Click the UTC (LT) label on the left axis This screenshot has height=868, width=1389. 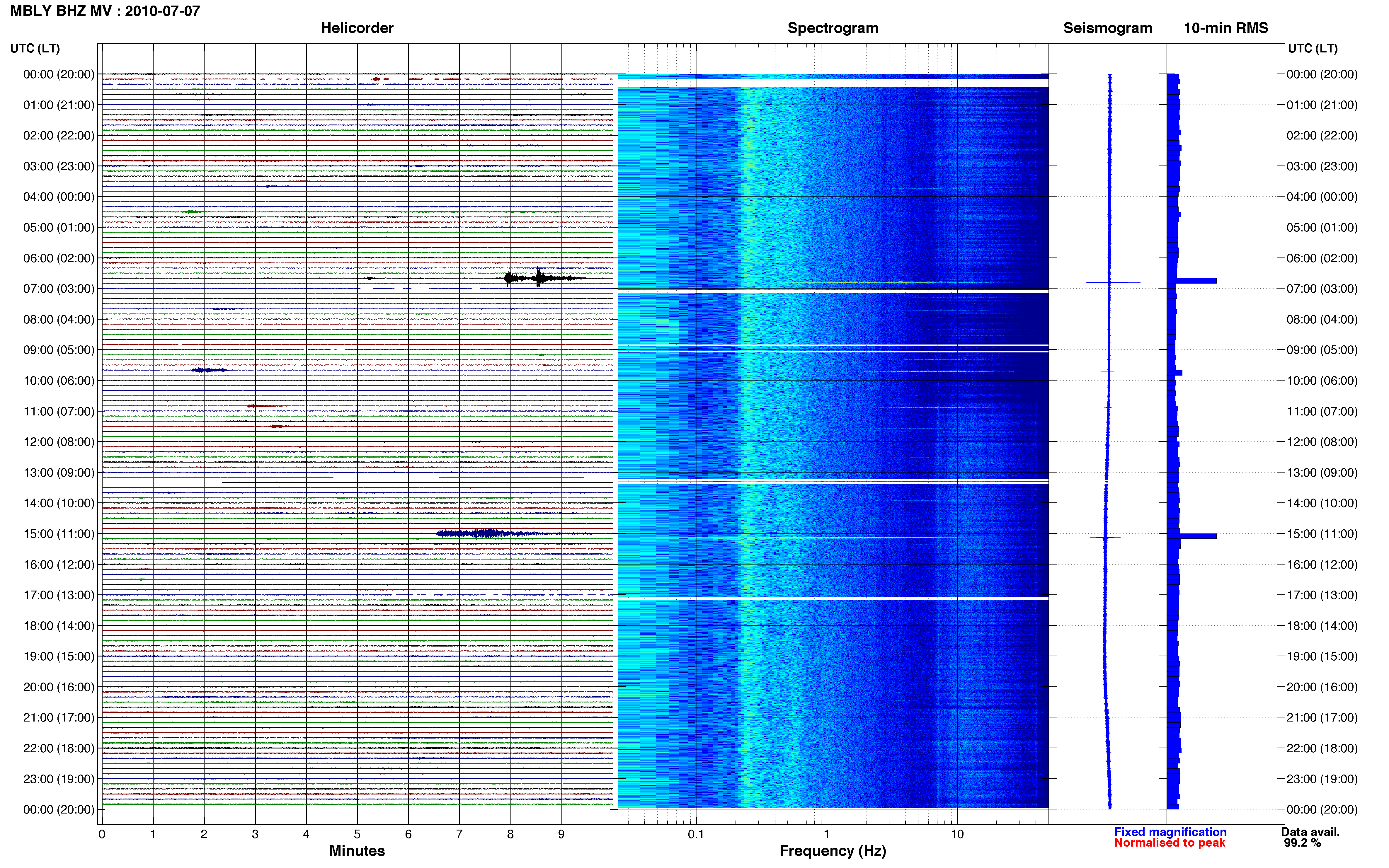(x=35, y=48)
